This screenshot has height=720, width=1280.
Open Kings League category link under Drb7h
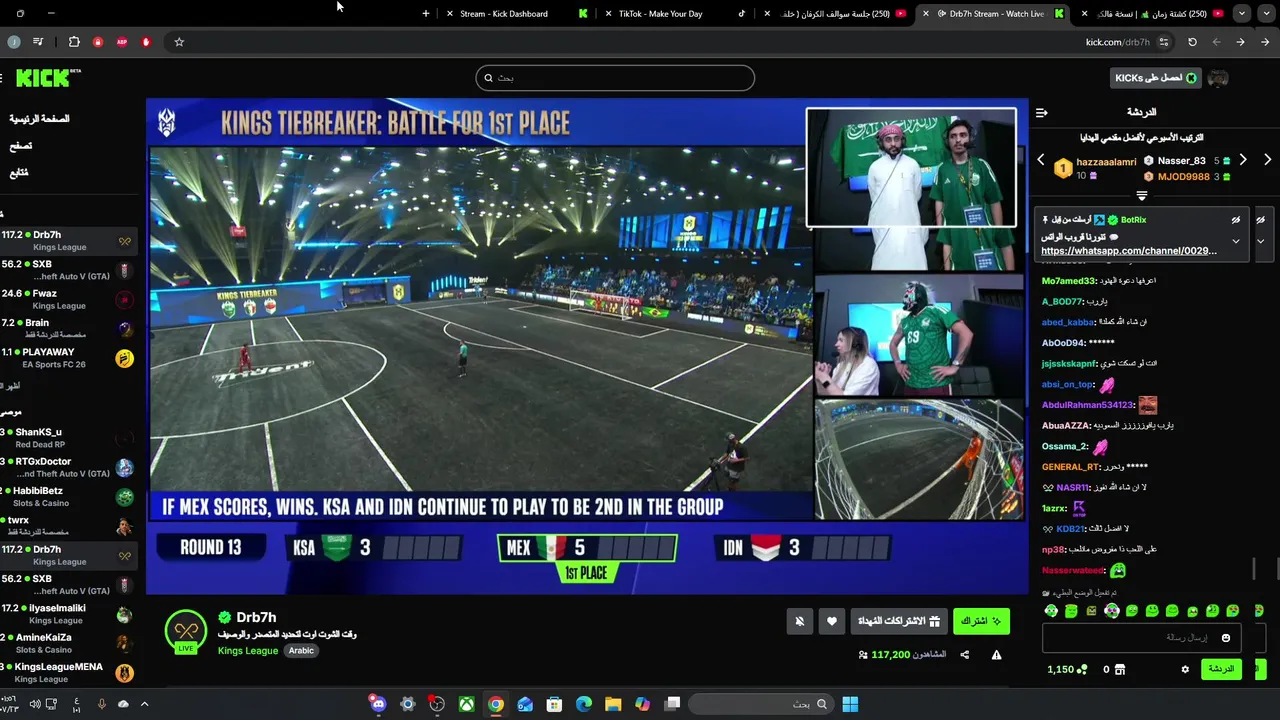[x=248, y=651]
